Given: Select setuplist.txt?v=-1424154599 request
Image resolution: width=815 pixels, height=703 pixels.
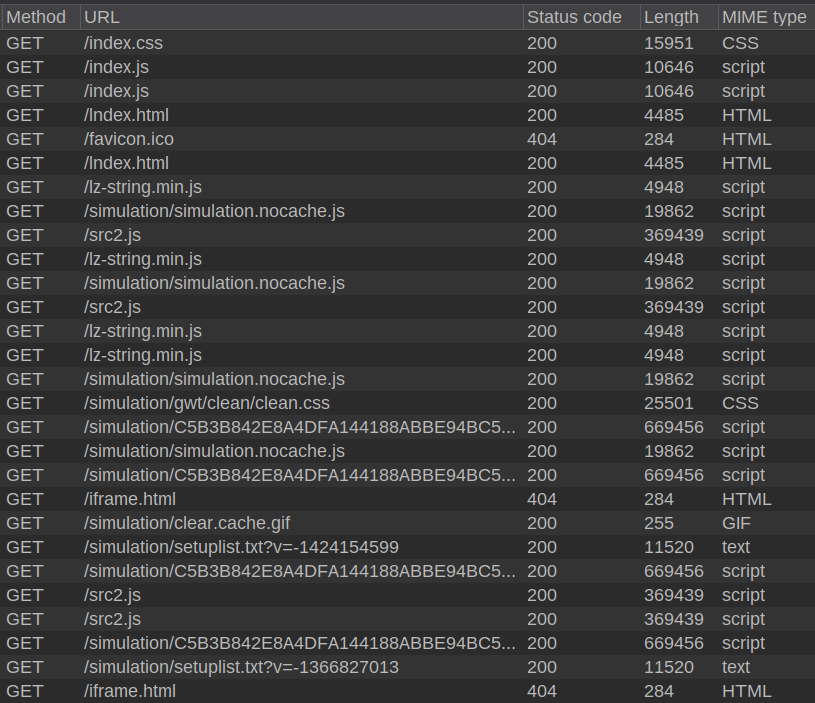Looking at the screenshot, I should [x=241, y=547].
